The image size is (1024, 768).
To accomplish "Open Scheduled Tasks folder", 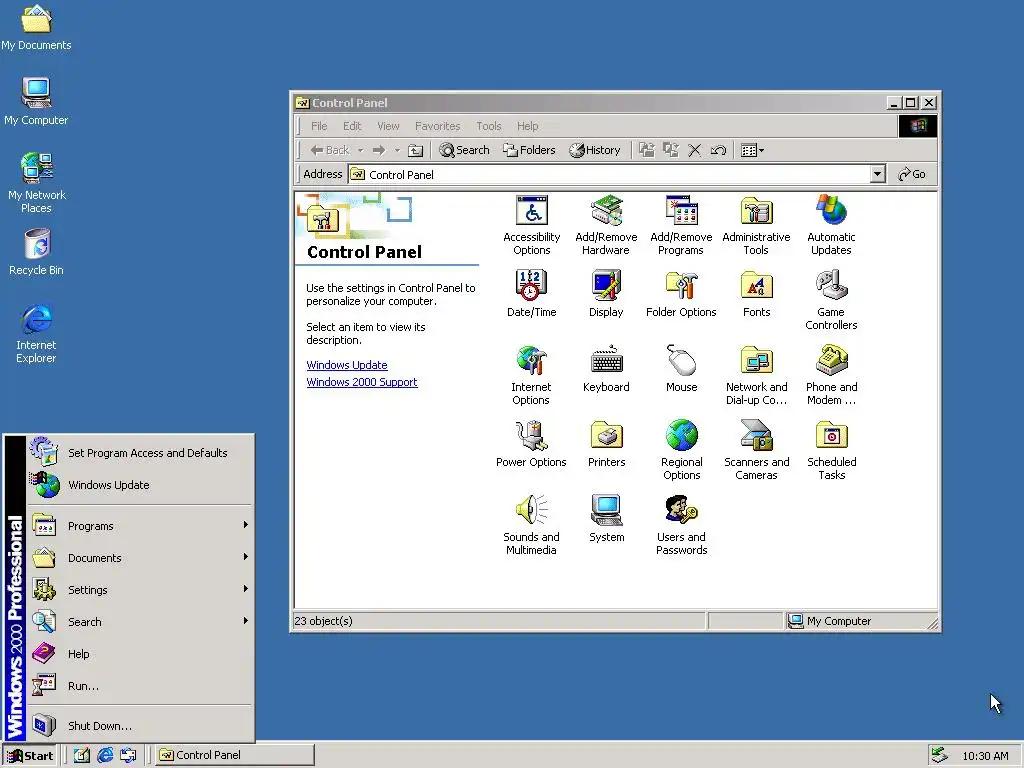I will click(831, 451).
